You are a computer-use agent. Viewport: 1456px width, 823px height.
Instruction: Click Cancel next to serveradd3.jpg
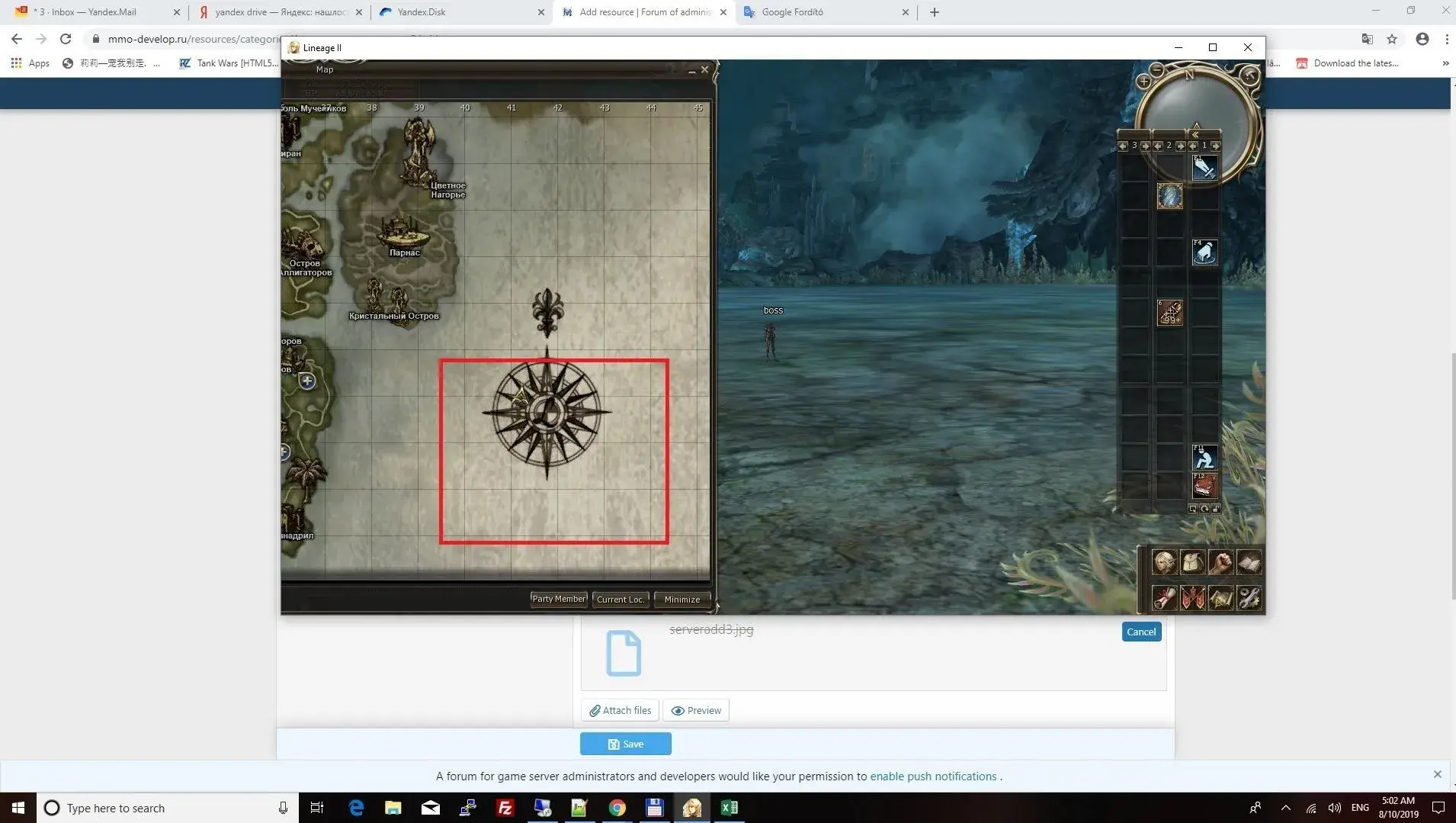[1141, 632]
